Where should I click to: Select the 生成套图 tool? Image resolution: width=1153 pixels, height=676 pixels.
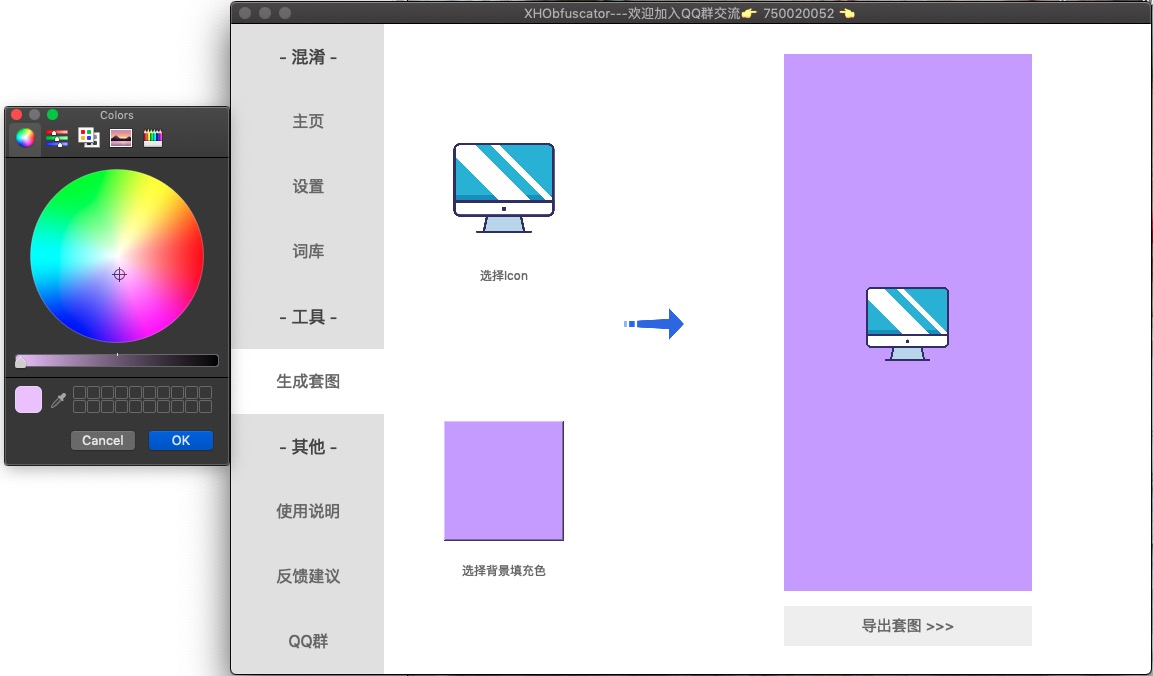(307, 381)
